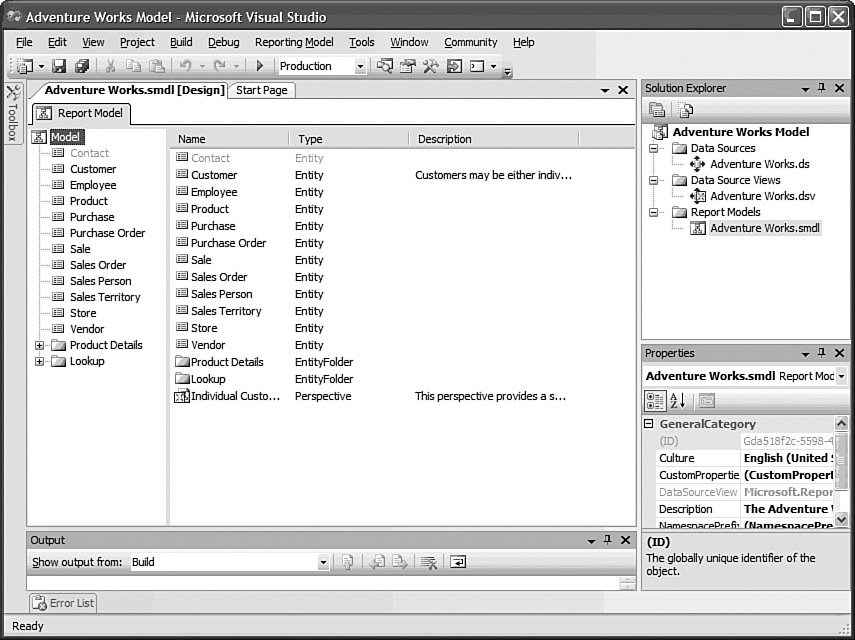Click Find Message in Code icon in Output
This screenshot has width=855, height=640.
[347, 562]
